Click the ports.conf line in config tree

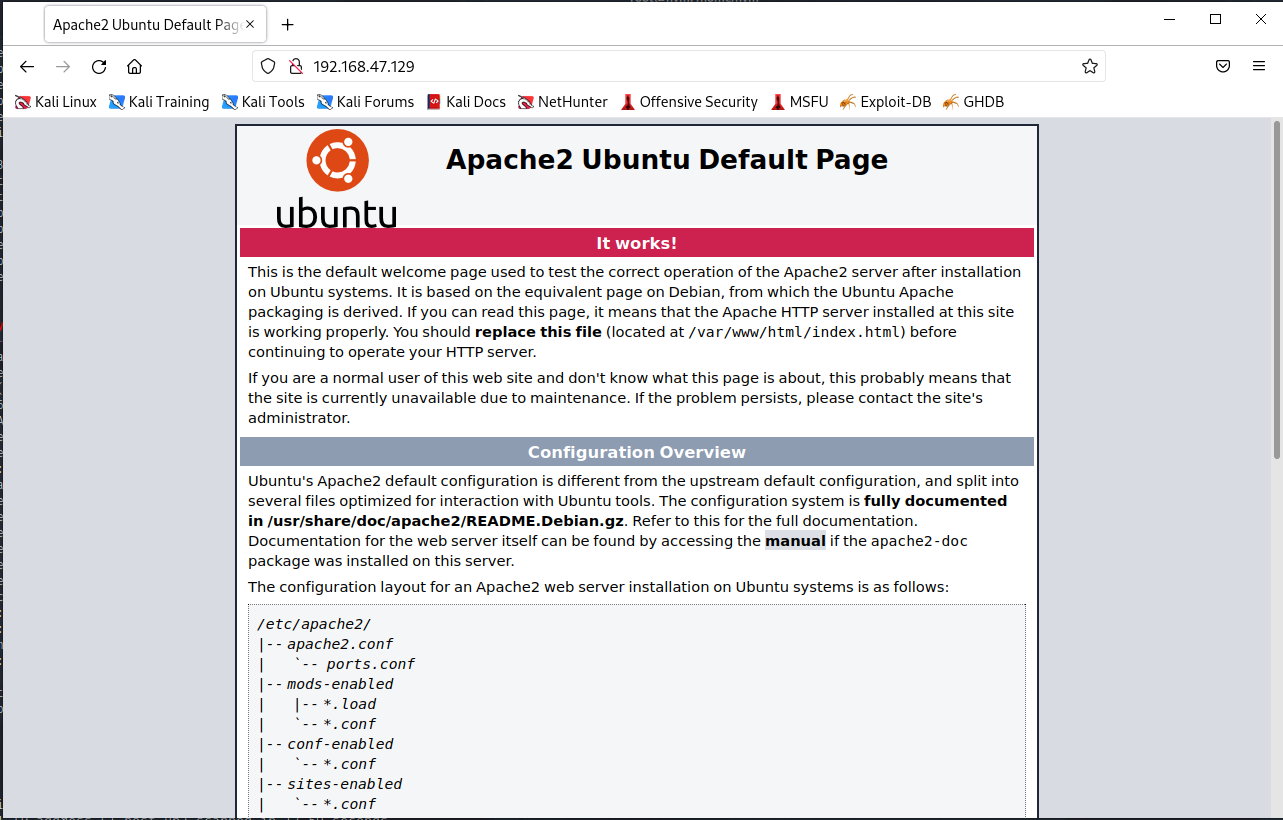[370, 664]
